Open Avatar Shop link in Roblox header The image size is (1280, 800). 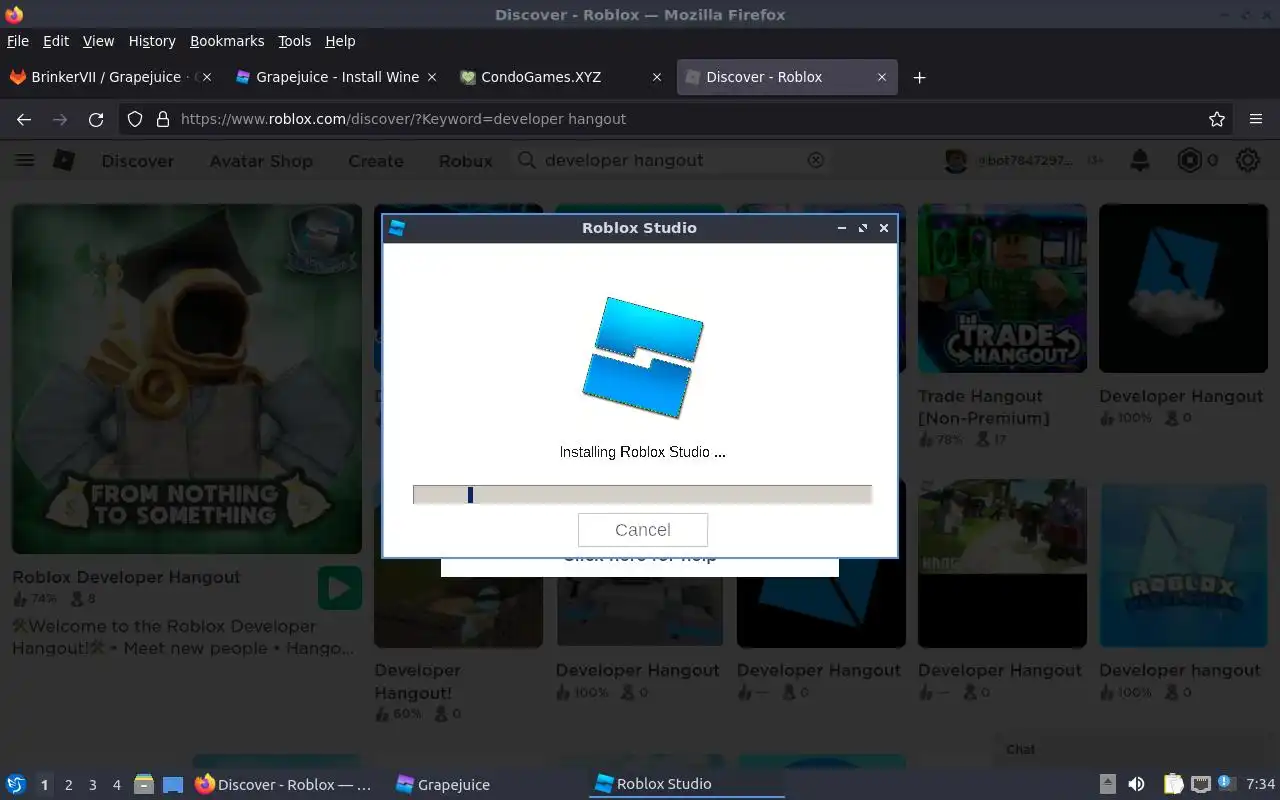(x=261, y=161)
